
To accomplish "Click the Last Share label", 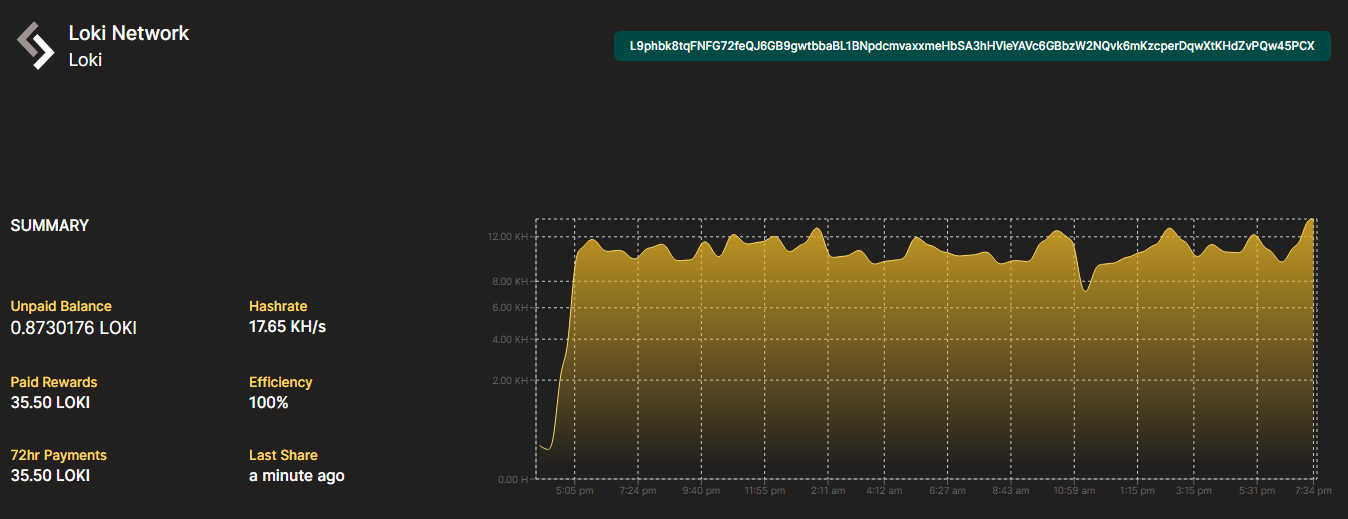I will coord(283,455).
